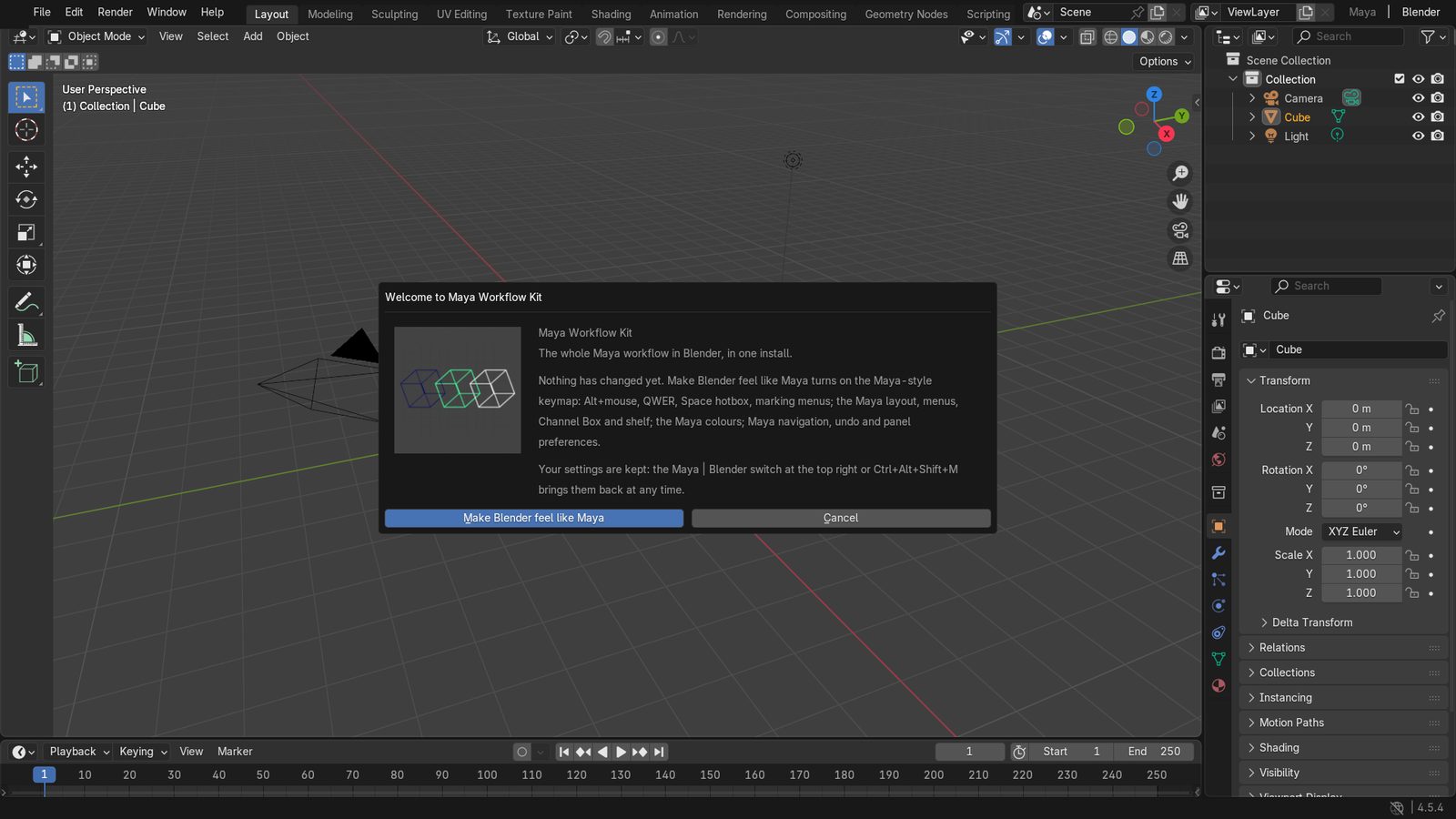The width and height of the screenshot is (1456, 819).
Task: Open the Render properties tab icon
Action: point(1218,353)
